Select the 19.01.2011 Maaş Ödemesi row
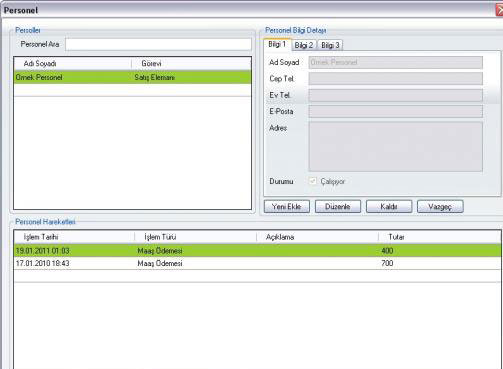 257,250
